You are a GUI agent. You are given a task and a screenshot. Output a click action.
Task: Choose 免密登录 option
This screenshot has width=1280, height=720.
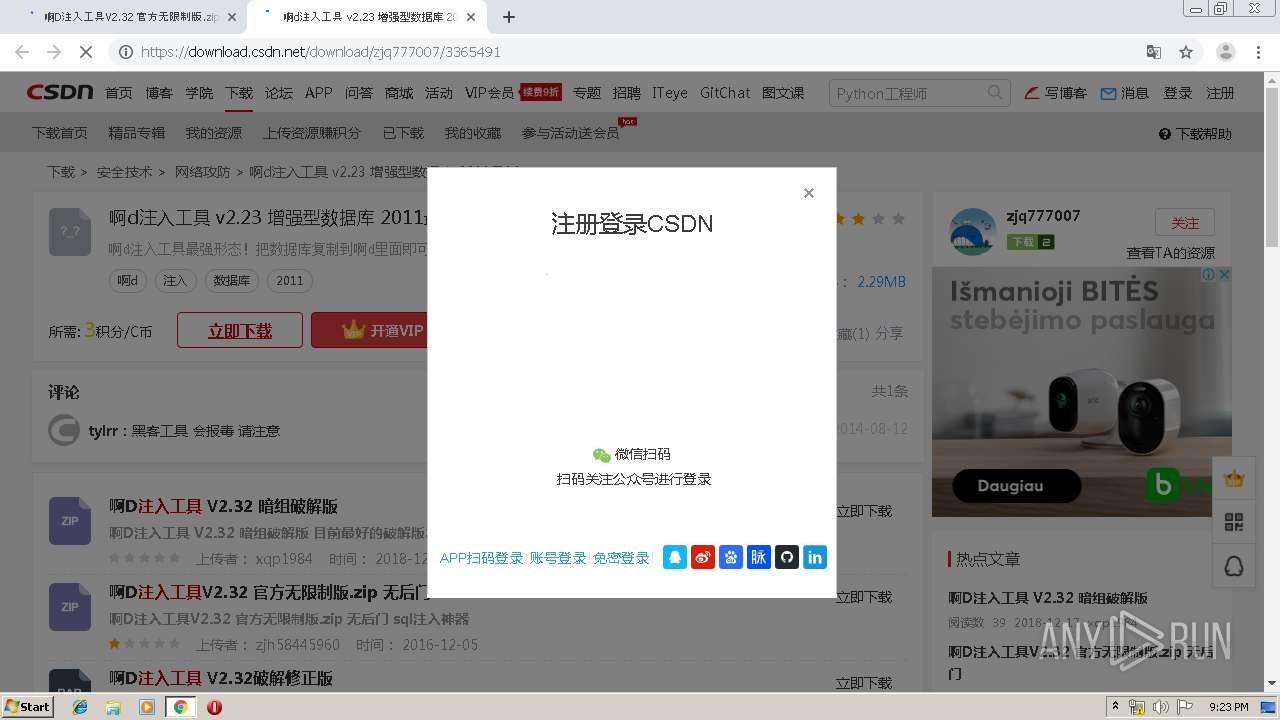(621, 558)
